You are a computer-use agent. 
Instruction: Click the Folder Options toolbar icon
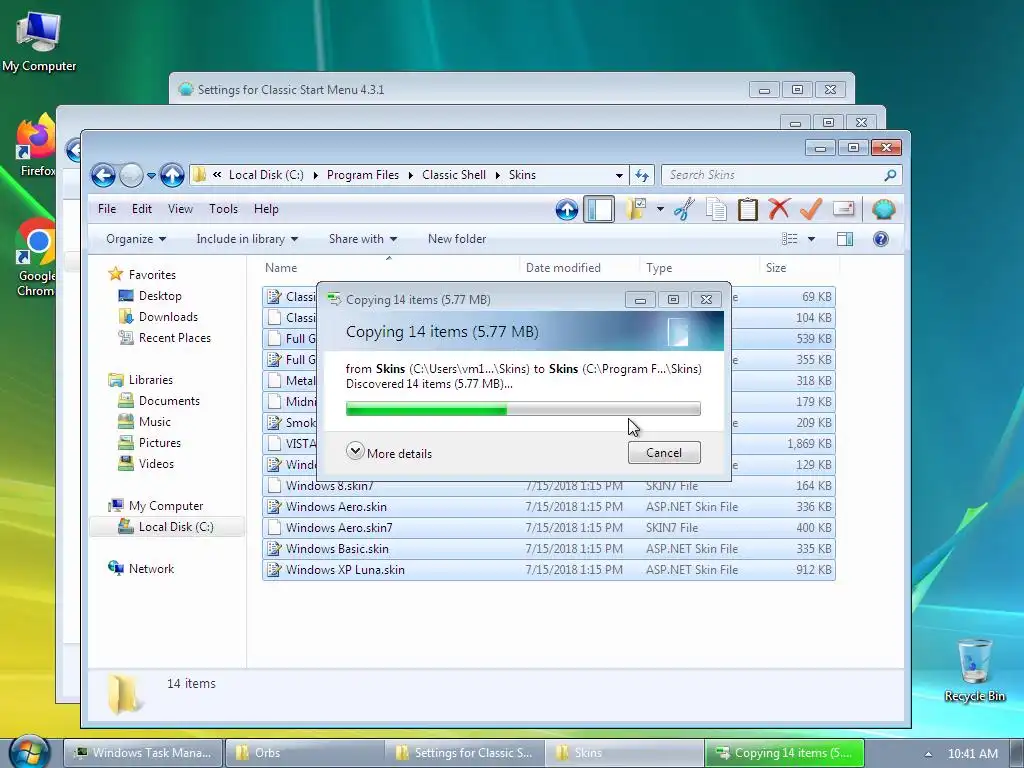click(x=635, y=209)
